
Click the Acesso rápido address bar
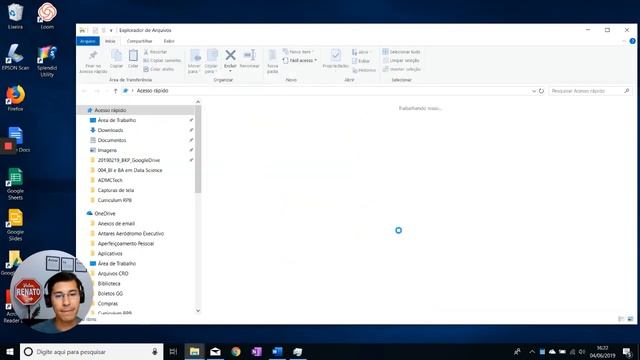[x=329, y=91]
